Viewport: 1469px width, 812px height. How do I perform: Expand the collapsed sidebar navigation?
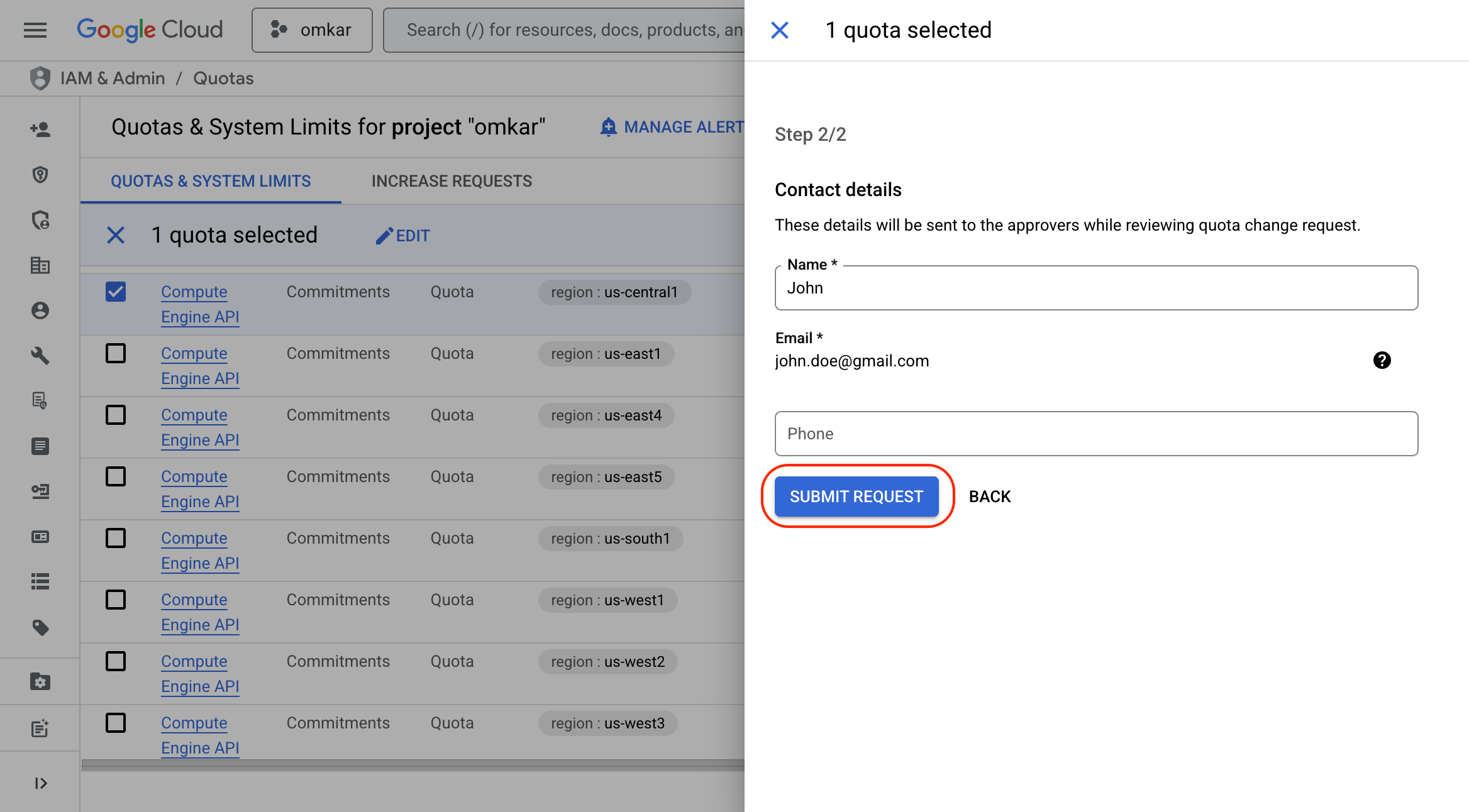[40, 783]
